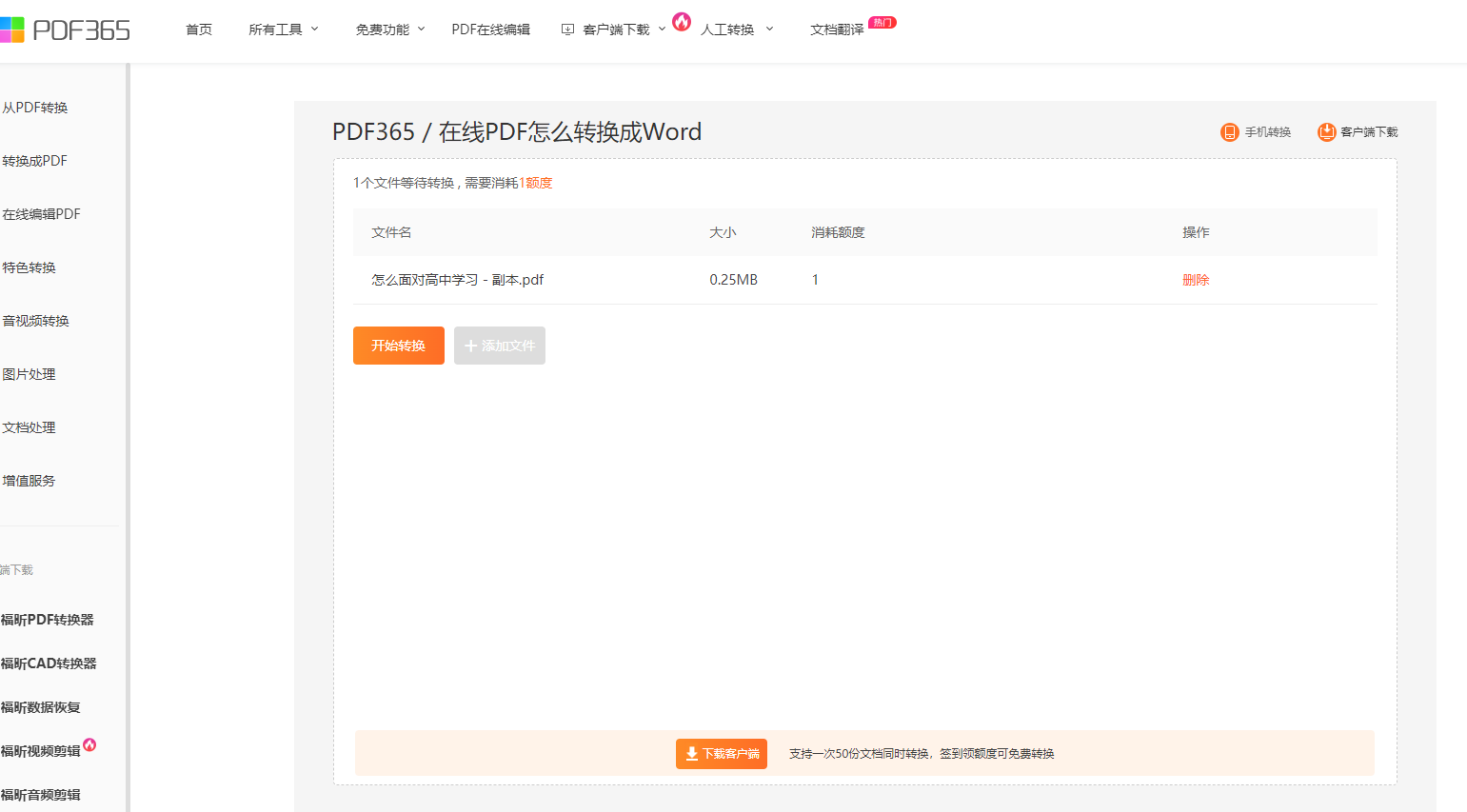Viewport: 1467px width, 812px height.
Task: Expand the 客户端下载 navbar dropdown arrow
Action: [662, 29]
